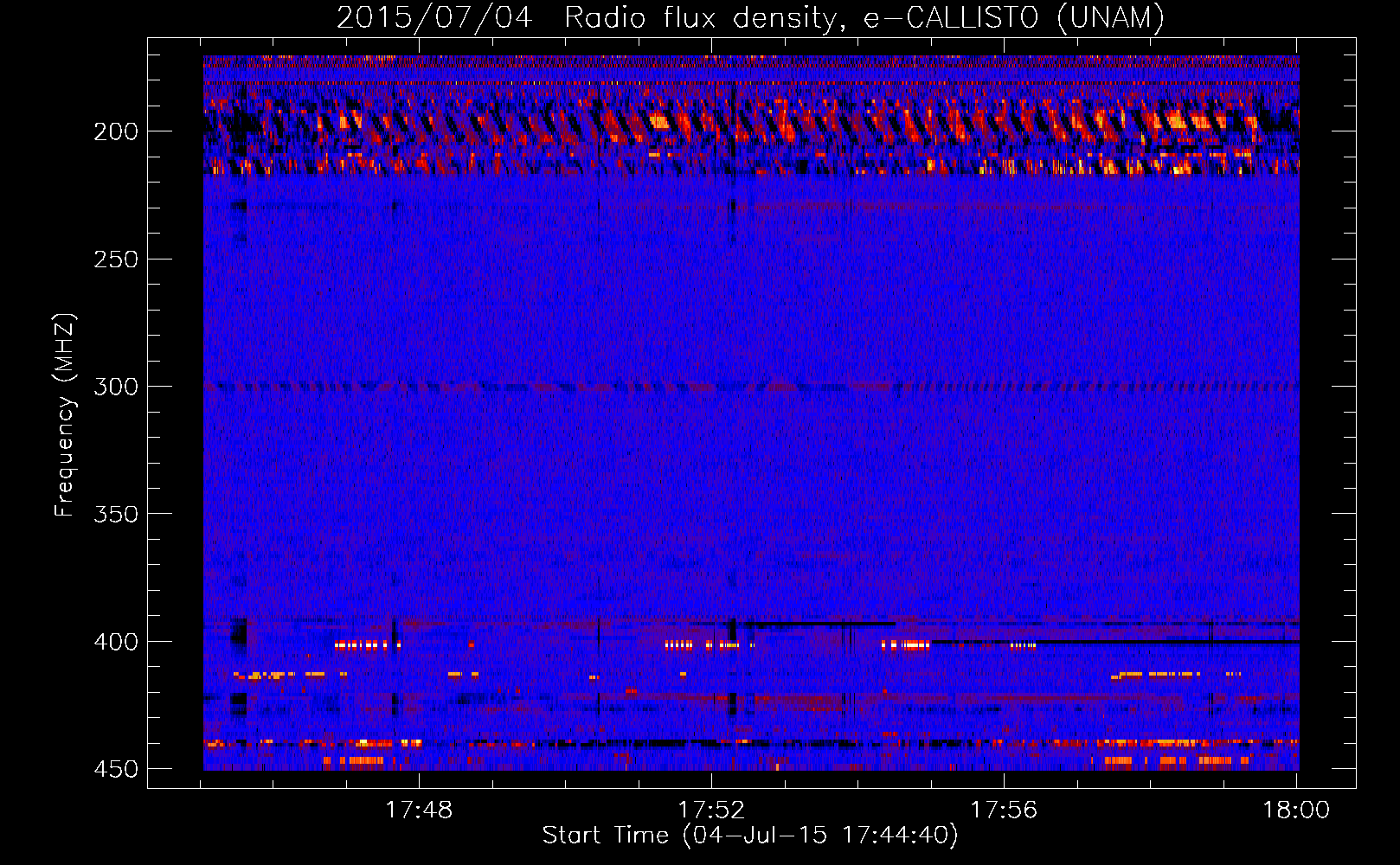Viewport: 1400px width, 865px height.
Task: Click the '450' frequency tick label
Action: point(116,769)
